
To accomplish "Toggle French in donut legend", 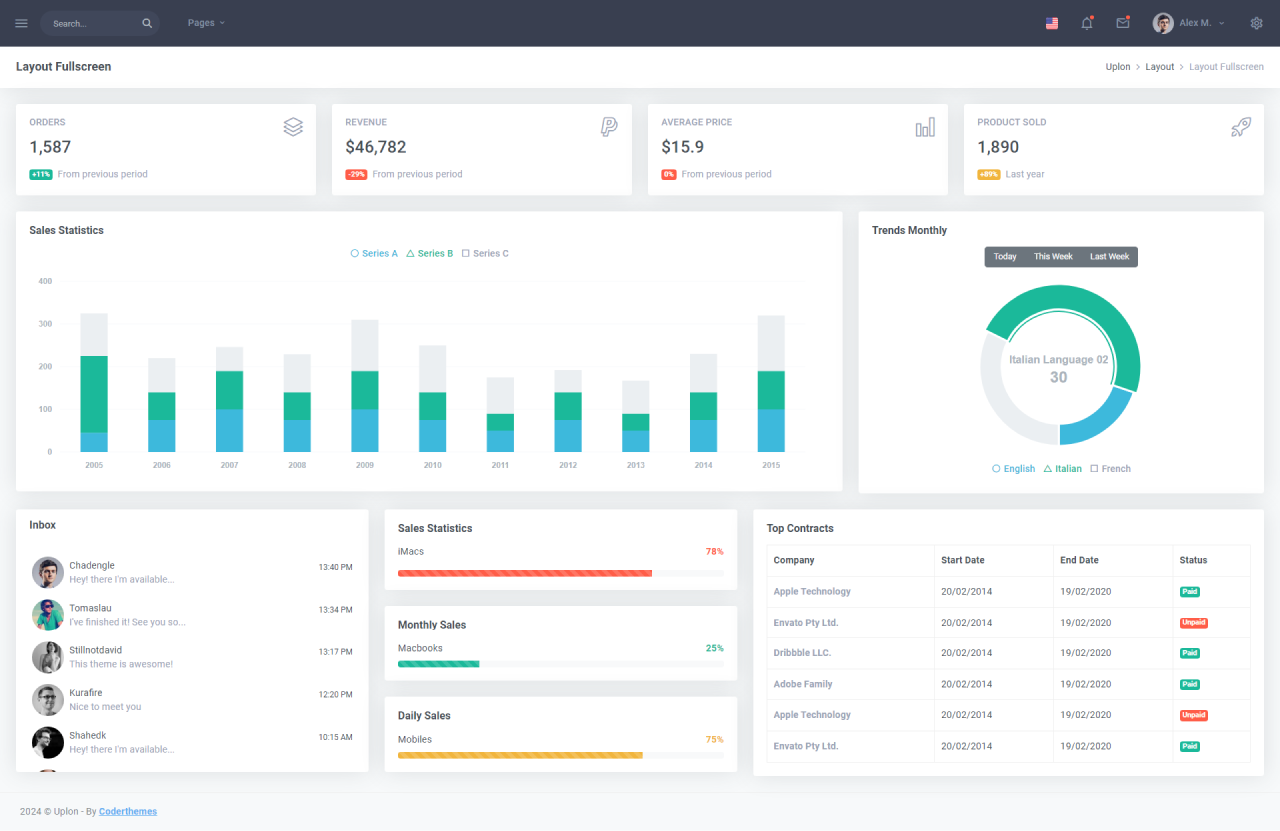I will point(1110,469).
